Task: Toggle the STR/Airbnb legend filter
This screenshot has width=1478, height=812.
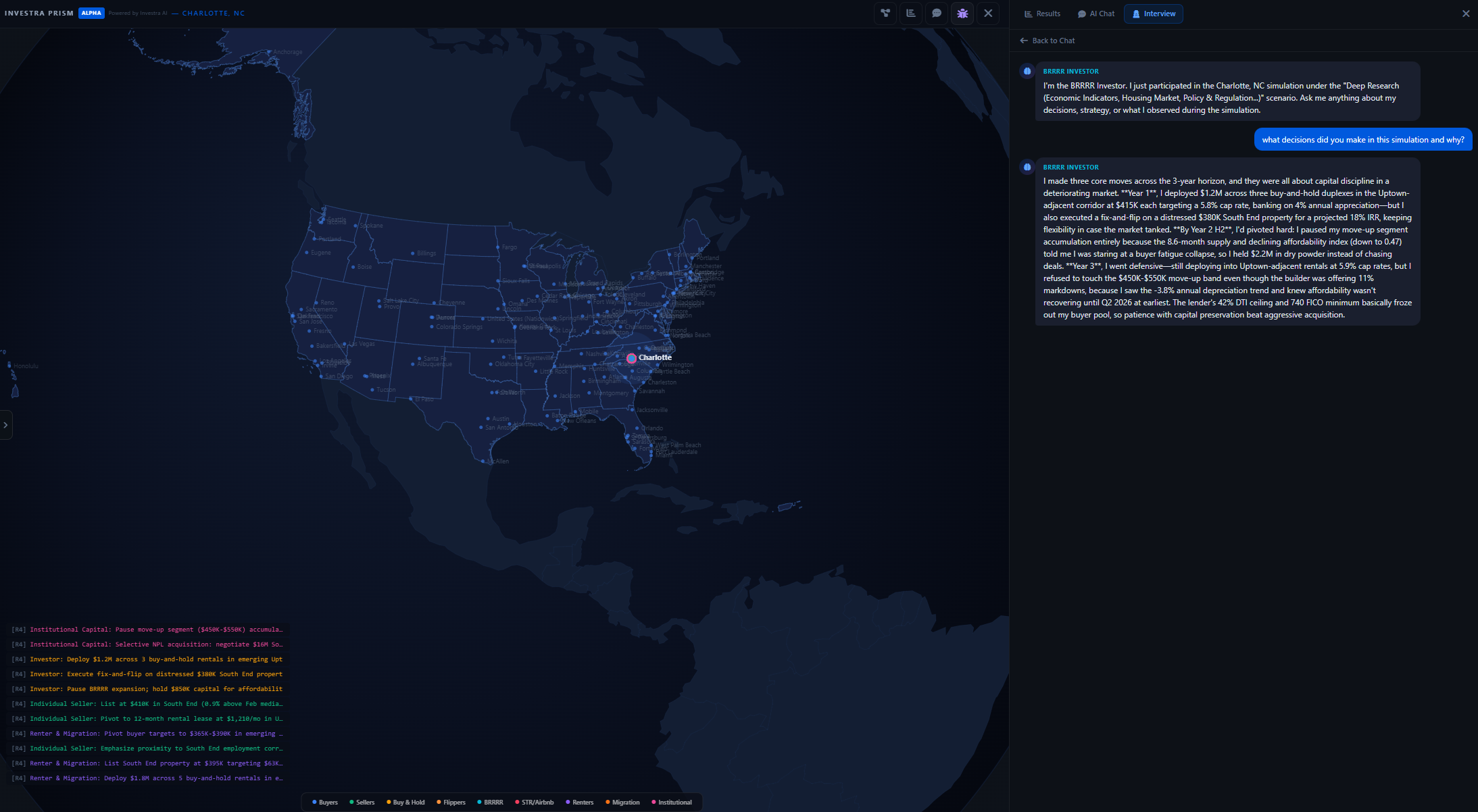Action: point(535,803)
